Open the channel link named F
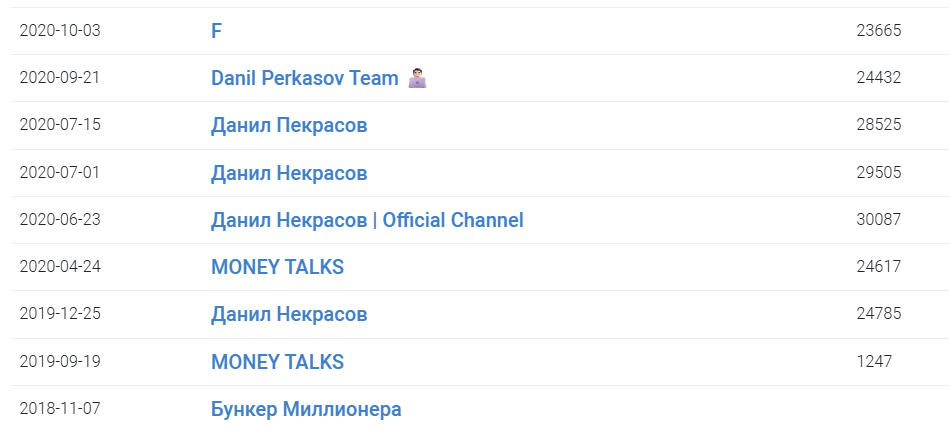 (216, 31)
